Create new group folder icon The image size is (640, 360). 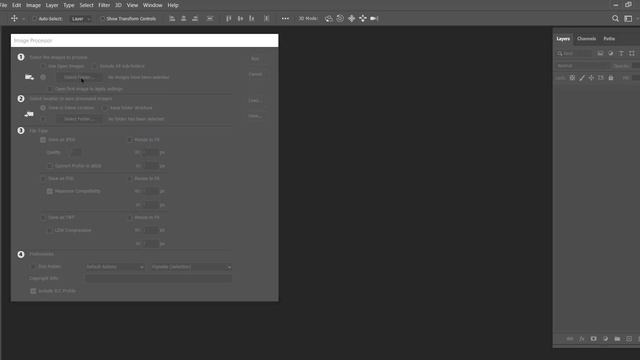pos(617,339)
